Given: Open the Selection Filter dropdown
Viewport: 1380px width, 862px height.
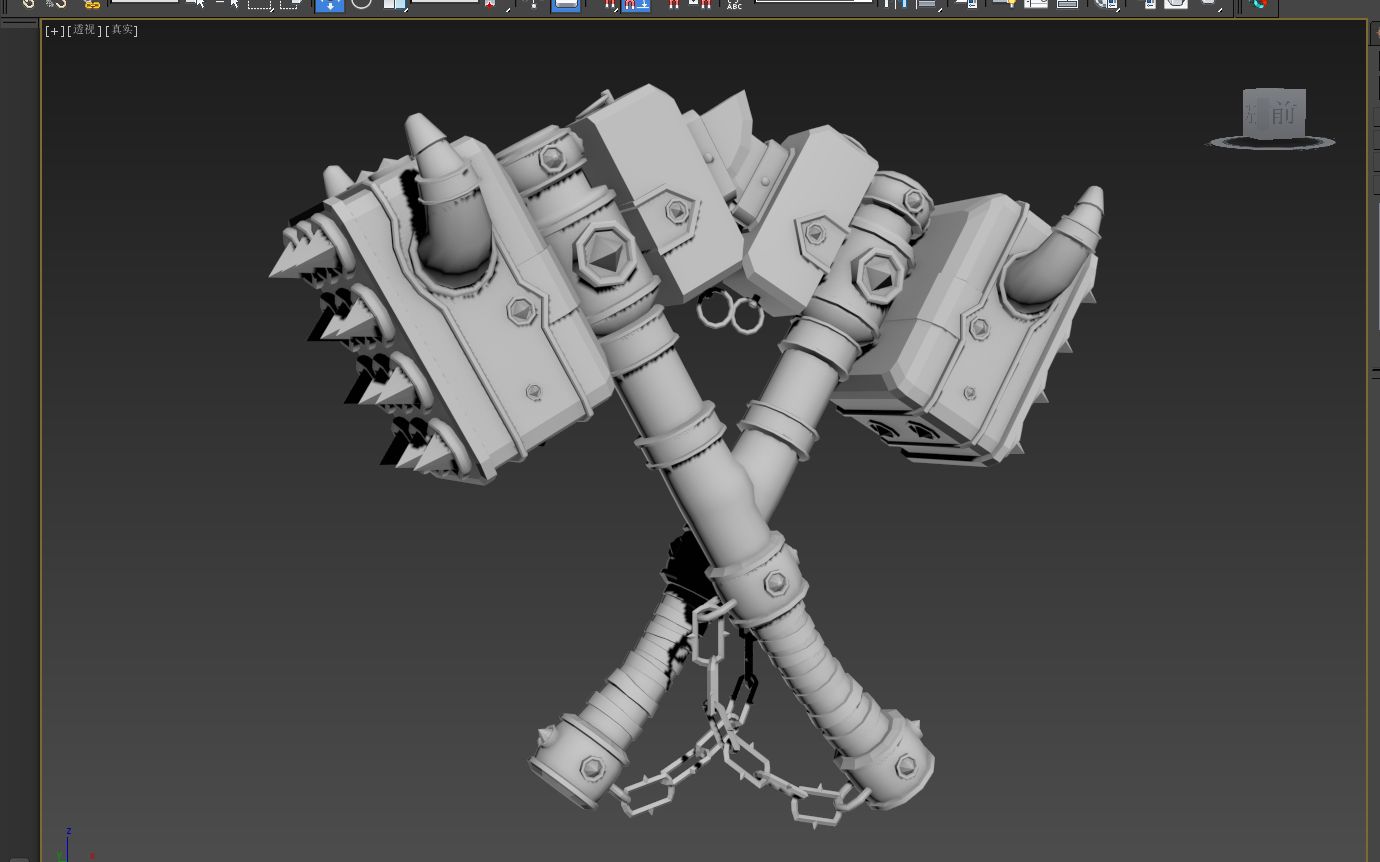Looking at the screenshot, I should click(145, 2).
